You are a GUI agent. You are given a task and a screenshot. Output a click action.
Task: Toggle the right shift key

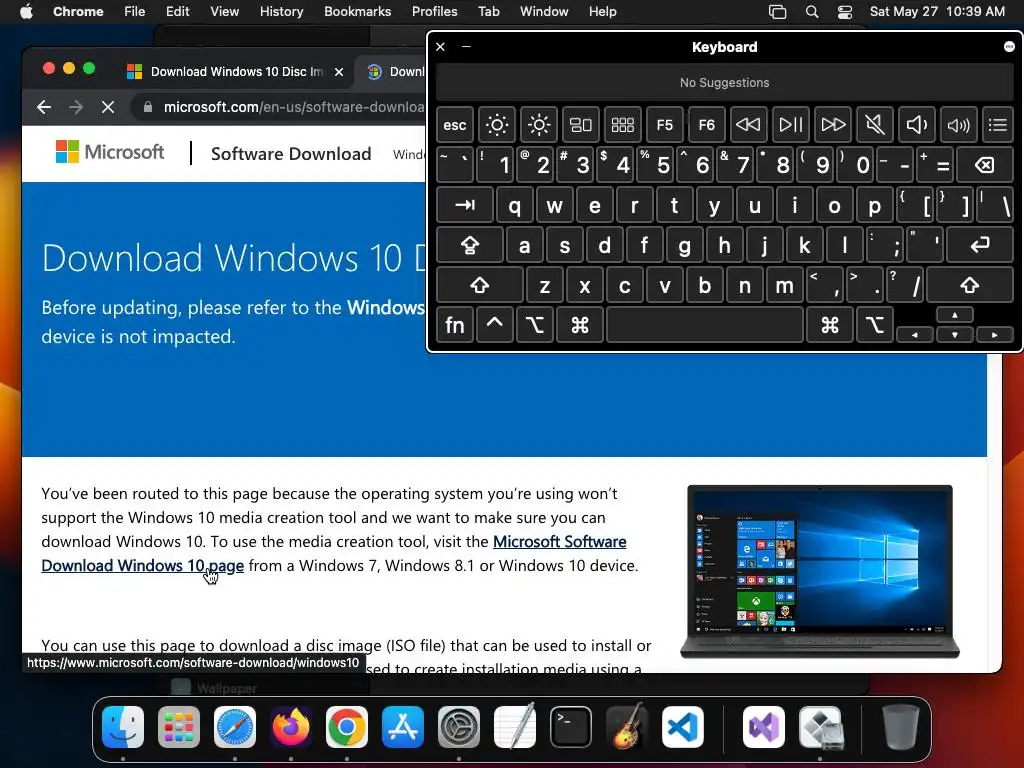(x=970, y=285)
